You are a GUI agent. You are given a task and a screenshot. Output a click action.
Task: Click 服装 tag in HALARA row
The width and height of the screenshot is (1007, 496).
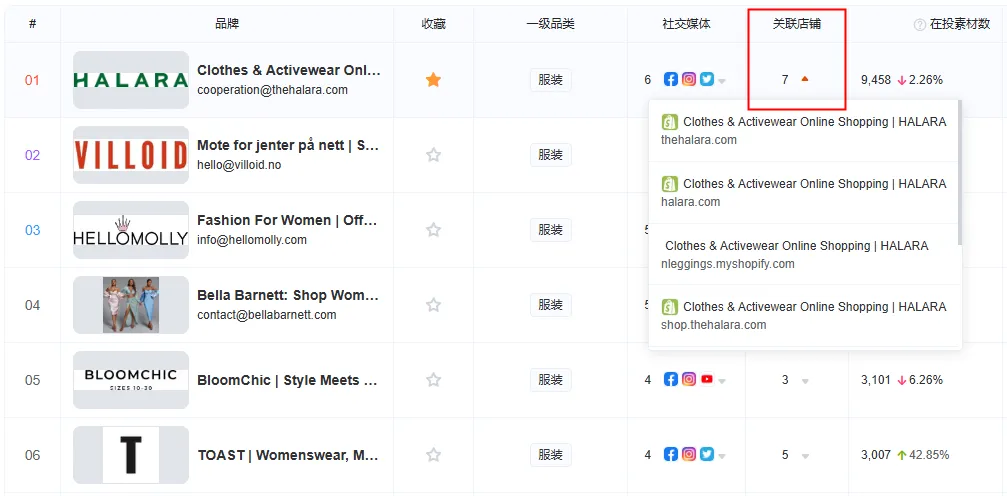(x=550, y=80)
